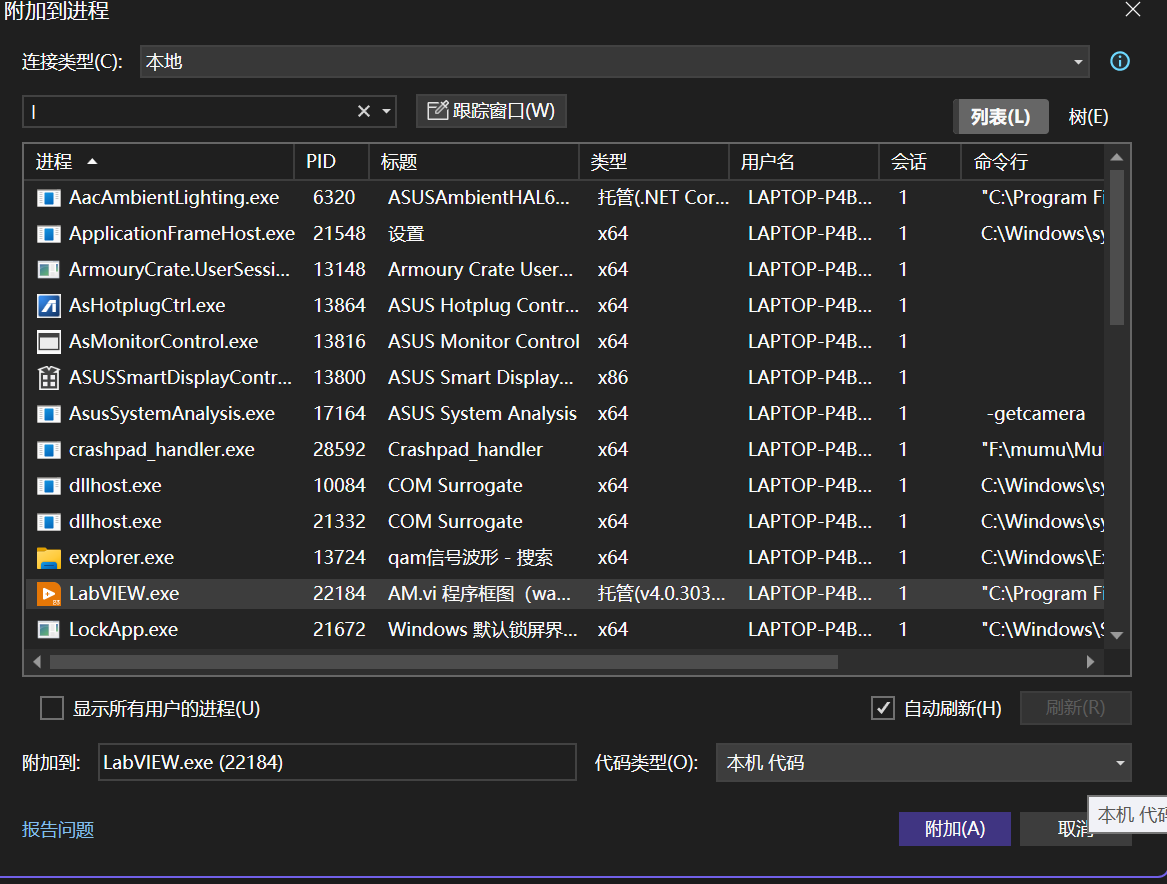Viewport: 1167px width, 884px height.
Task: Click the AsMonitorControl.exe window icon
Action: (48, 342)
